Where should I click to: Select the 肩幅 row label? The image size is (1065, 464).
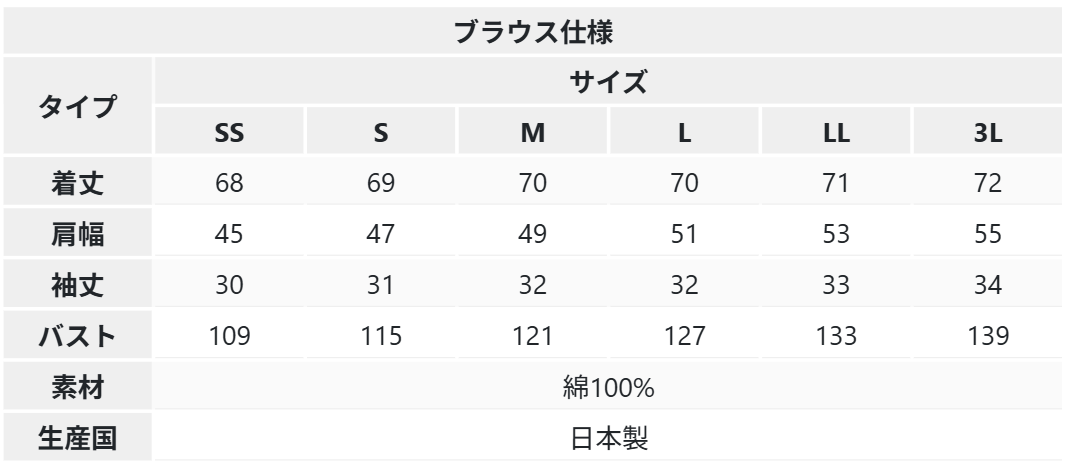click(x=77, y=234)
